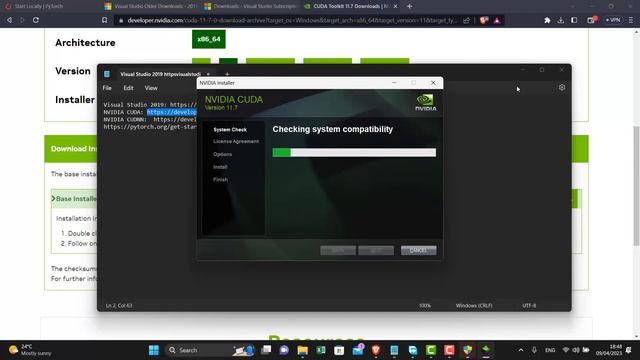Close the Visual Studio 2019 Notepad tab
The image size is (640, 360).
click(208, 74)
